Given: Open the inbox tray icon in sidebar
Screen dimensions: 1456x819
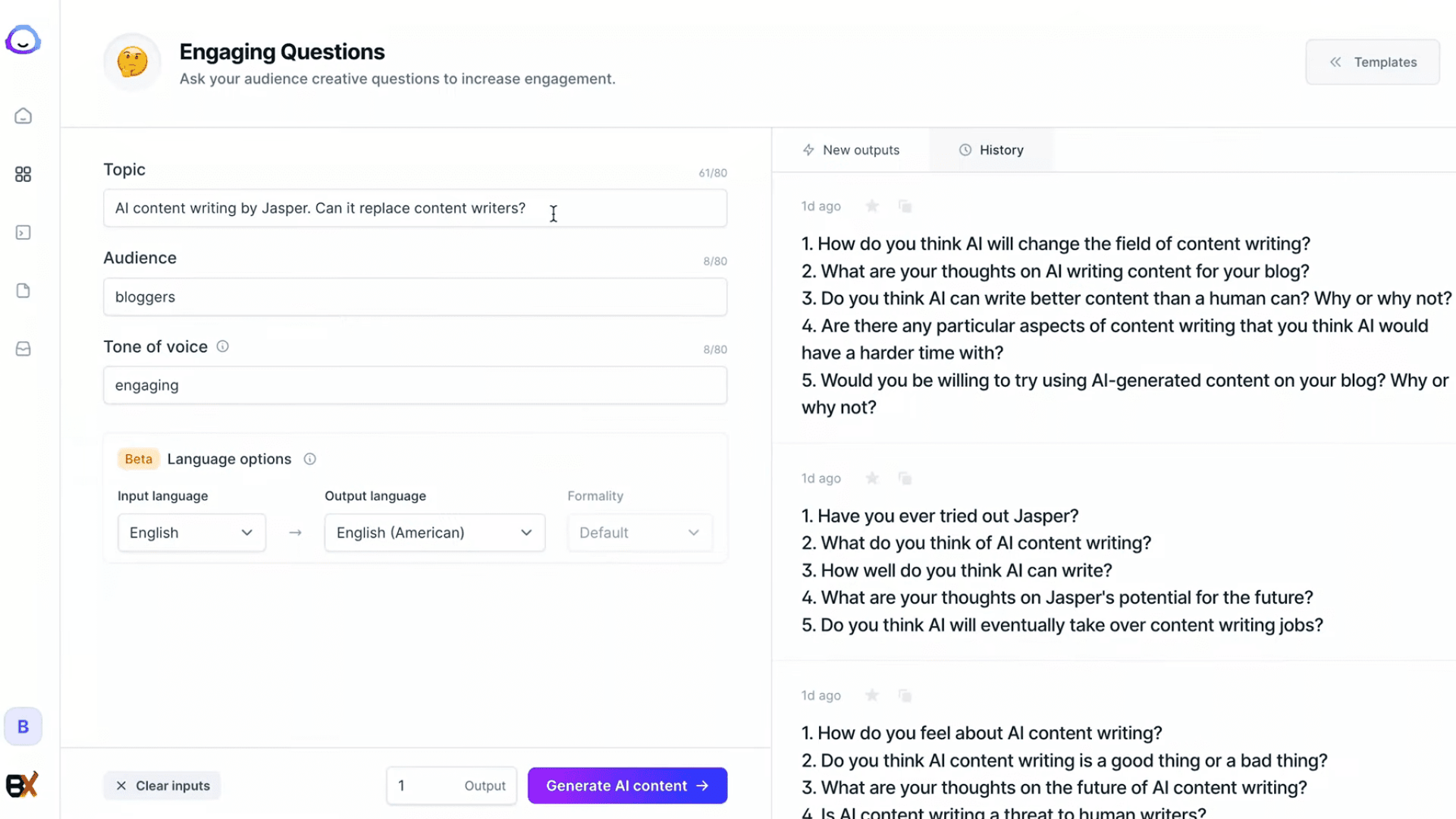Looking at the screenshot, I should click(x=24, y=349).
